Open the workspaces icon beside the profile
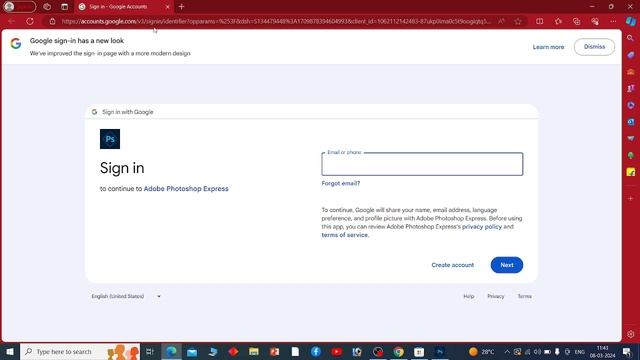 tap(47, 7)
